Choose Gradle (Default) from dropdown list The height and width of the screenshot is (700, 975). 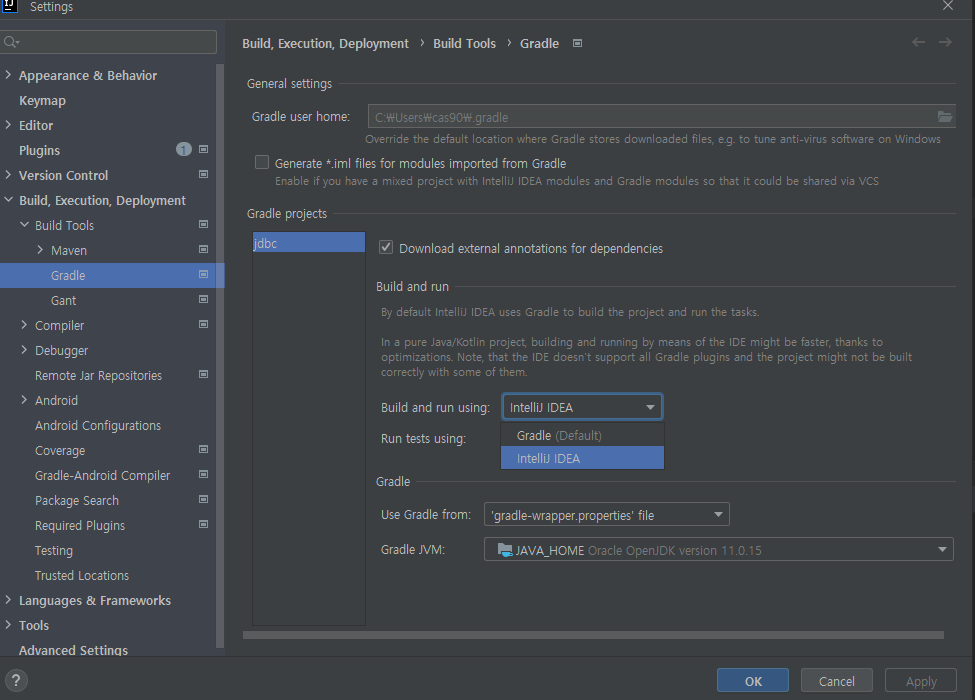[x=582, y=435]
